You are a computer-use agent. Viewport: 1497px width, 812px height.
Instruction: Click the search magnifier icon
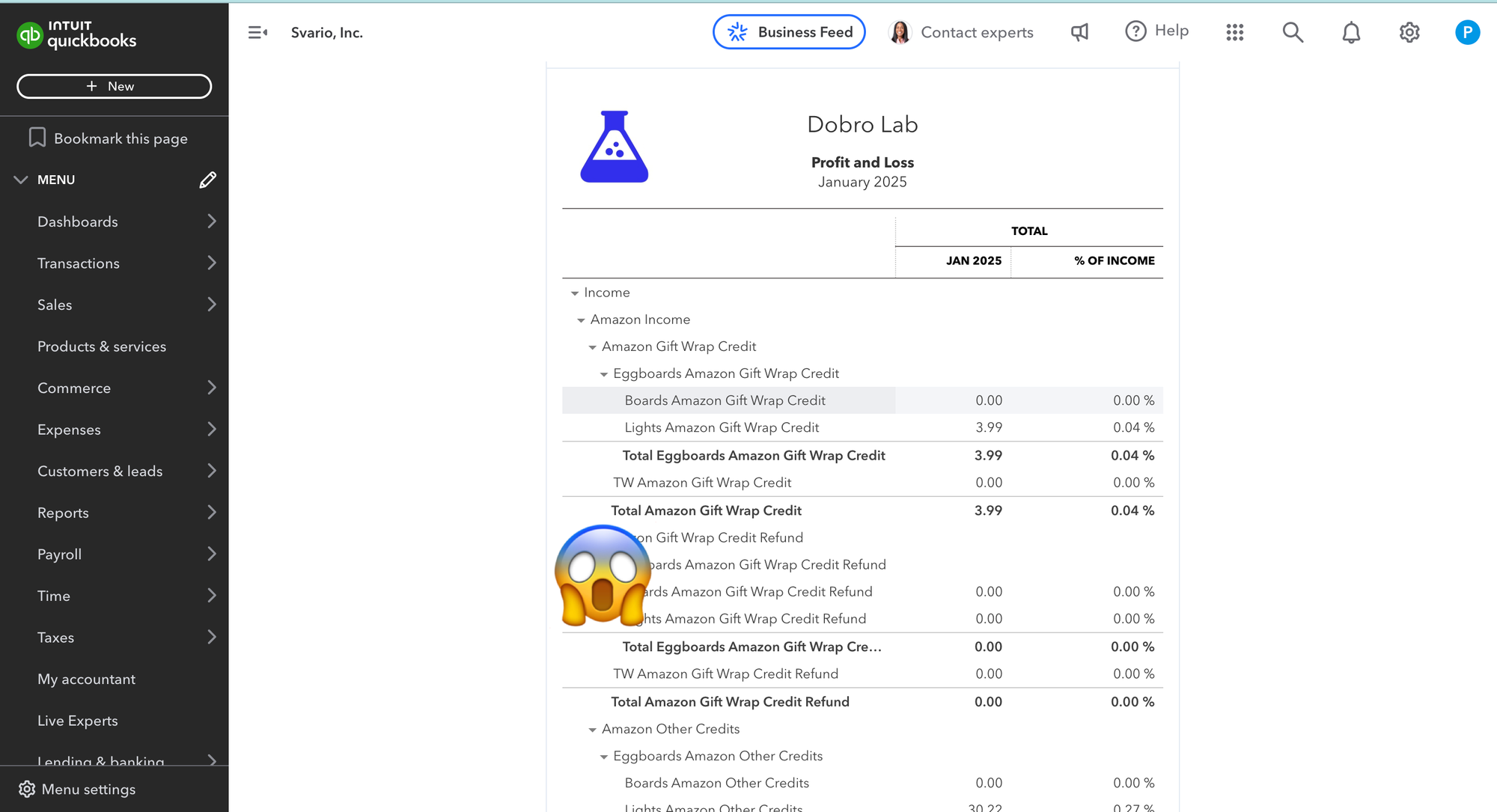[1293, 32]
